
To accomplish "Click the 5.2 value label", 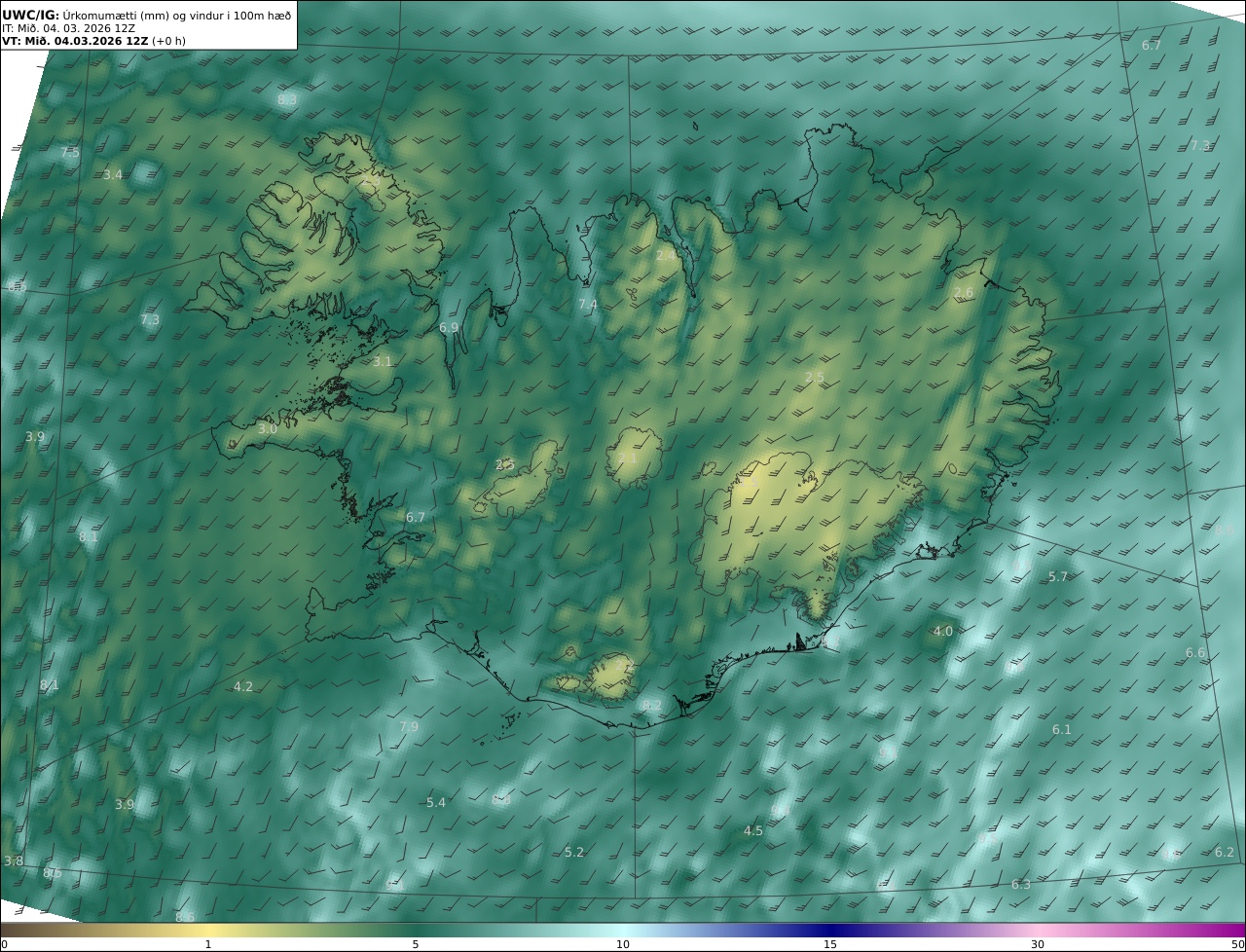I will tap(574, 853).
